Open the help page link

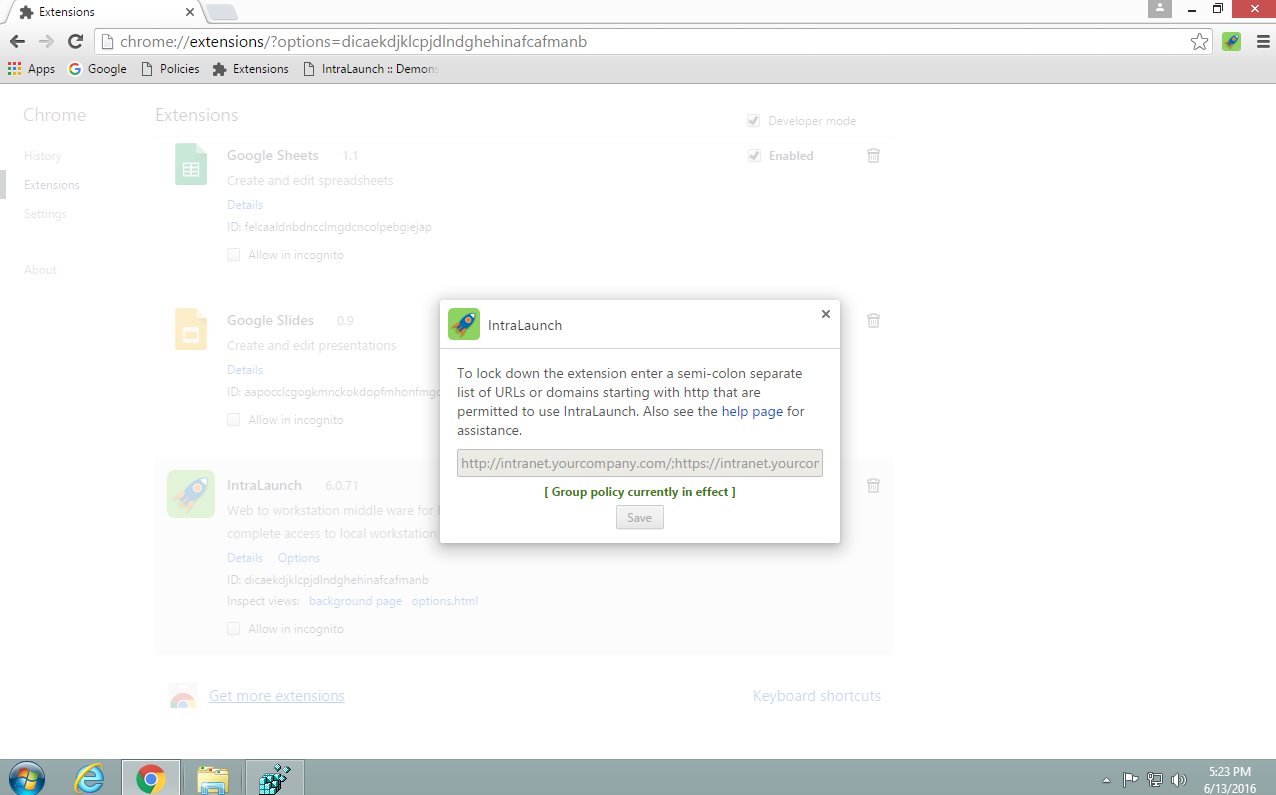(752, 411)
